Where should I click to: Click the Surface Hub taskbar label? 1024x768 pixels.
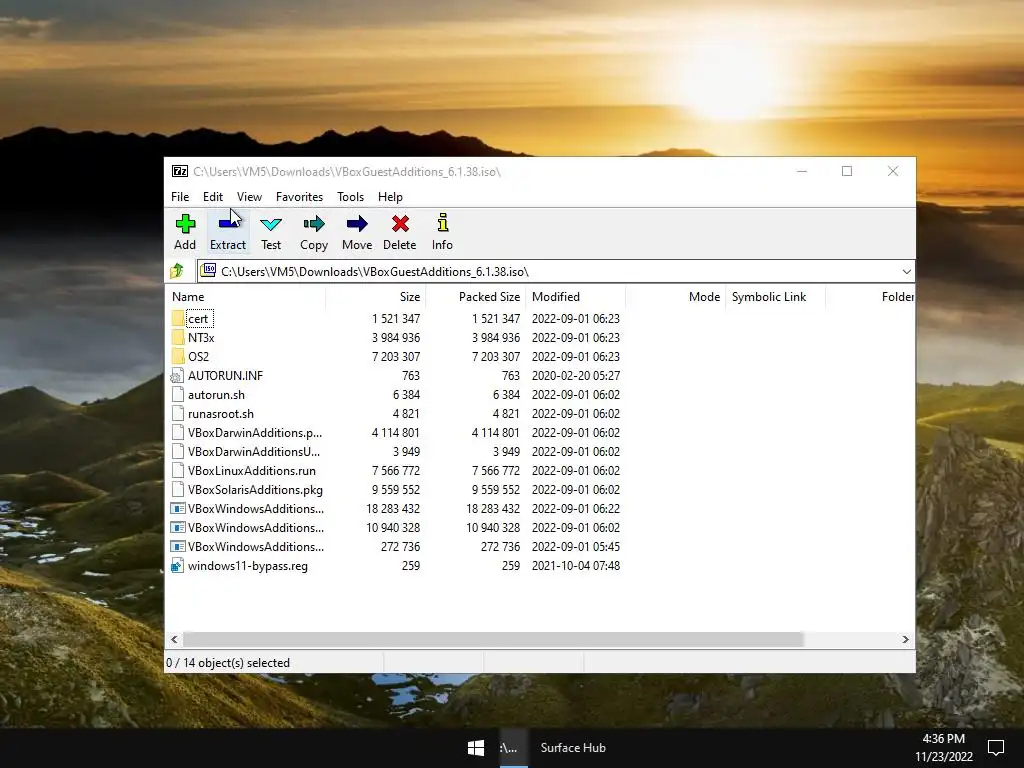click(573, 748)
